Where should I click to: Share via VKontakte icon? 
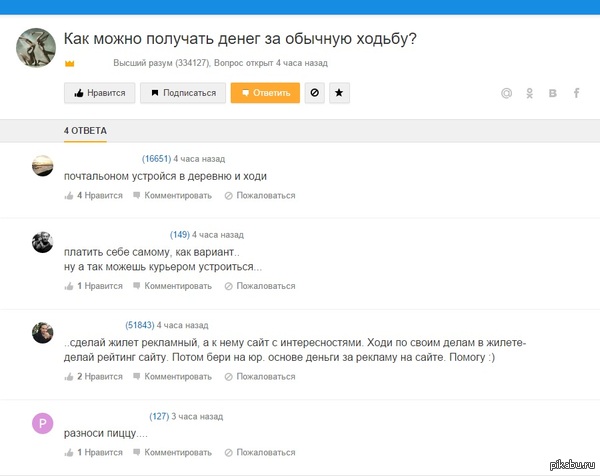click(553, 94)
